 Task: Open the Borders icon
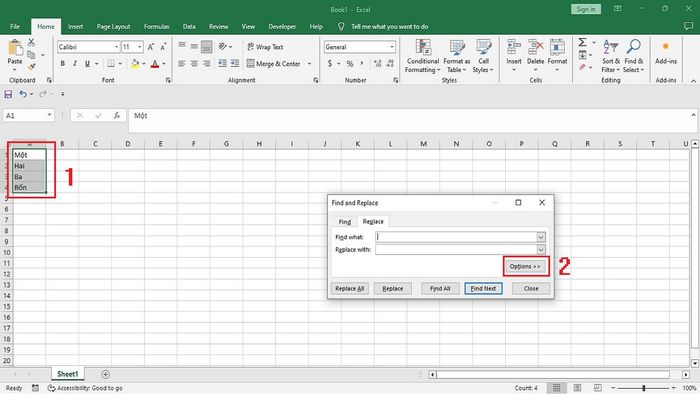coord(111,64)
